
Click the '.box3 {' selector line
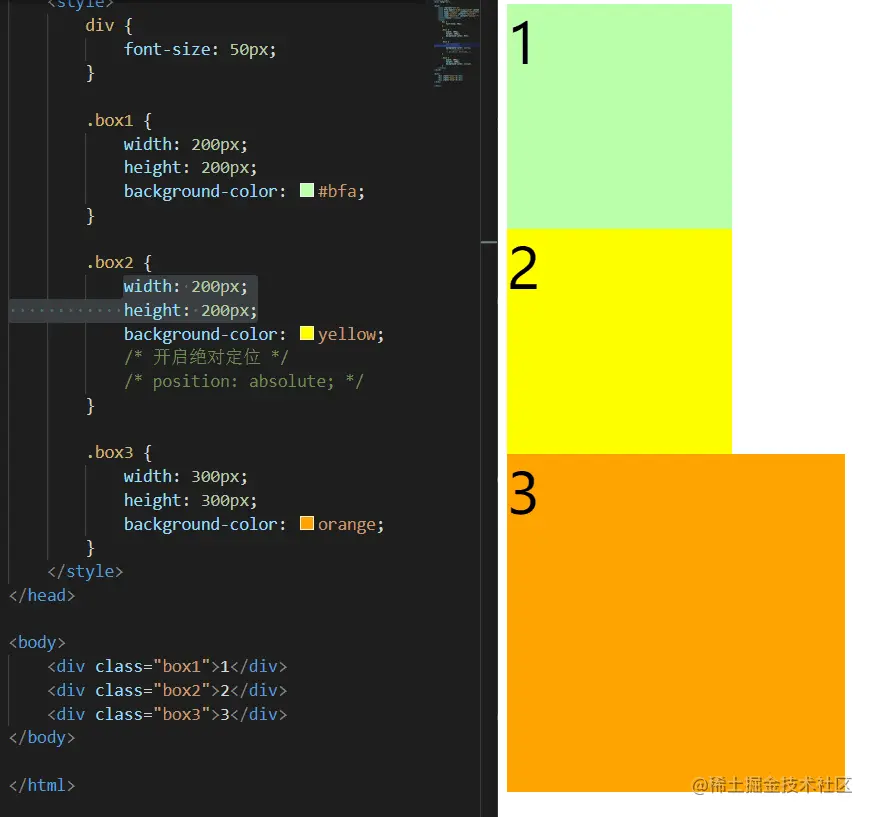pos(119,452)
